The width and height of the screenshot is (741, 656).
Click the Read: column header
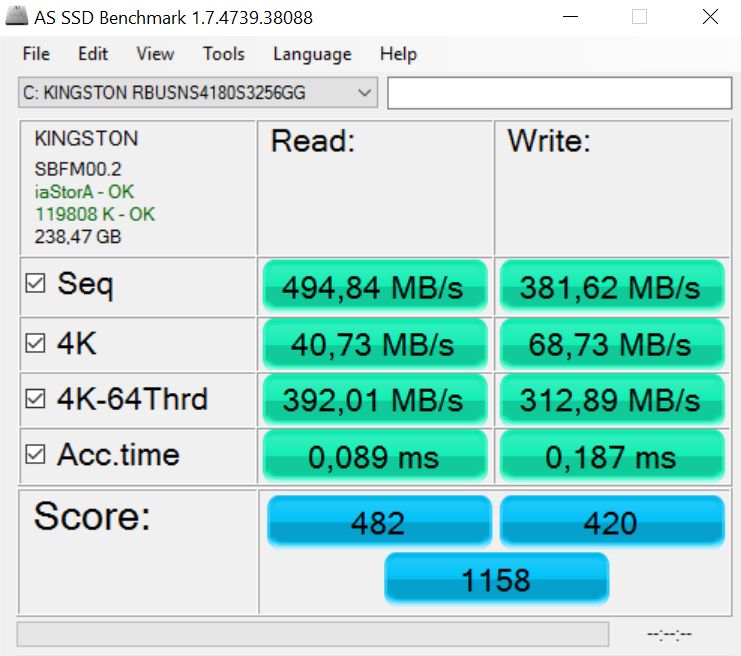point(313,141)
